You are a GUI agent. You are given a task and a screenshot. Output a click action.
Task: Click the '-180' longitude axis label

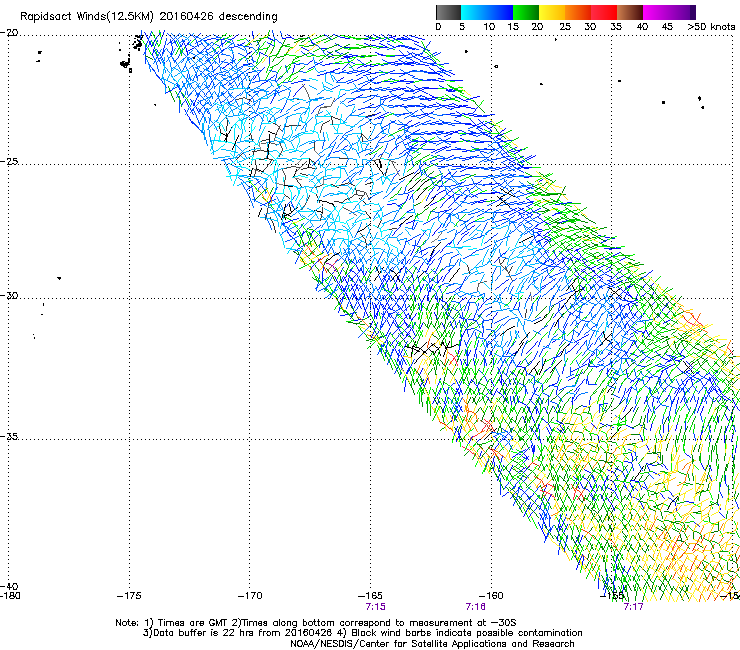[x=10, y=596]
